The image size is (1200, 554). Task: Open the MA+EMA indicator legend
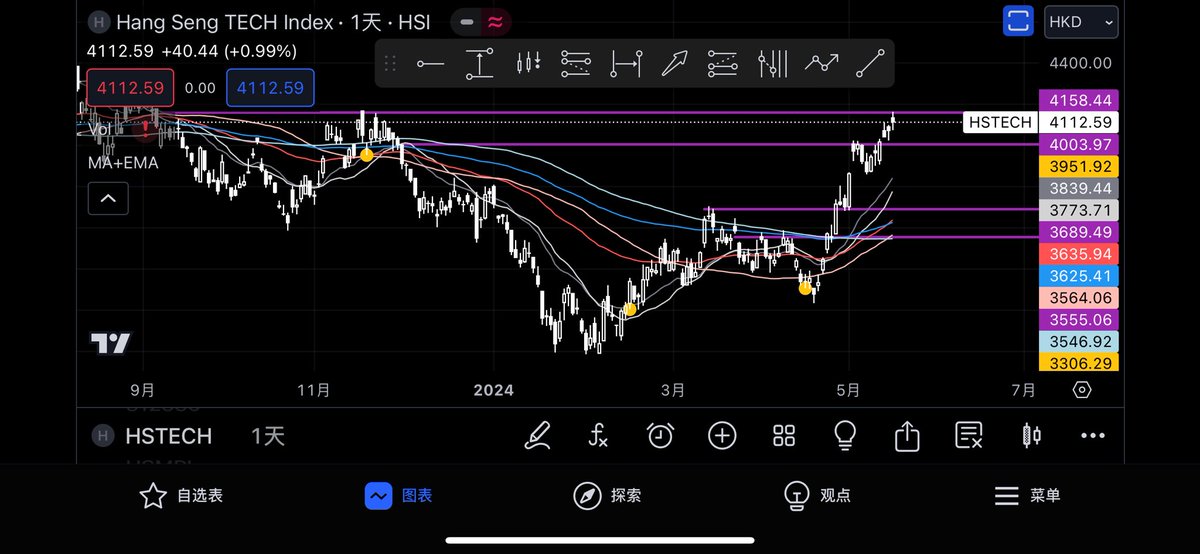[123, 162]
